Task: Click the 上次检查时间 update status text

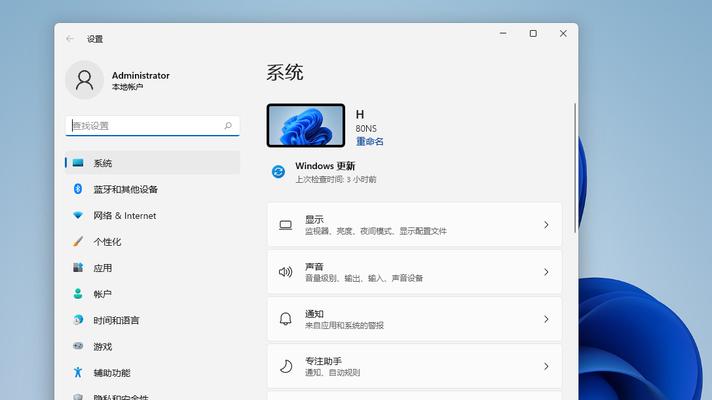Action: point(336,179)
